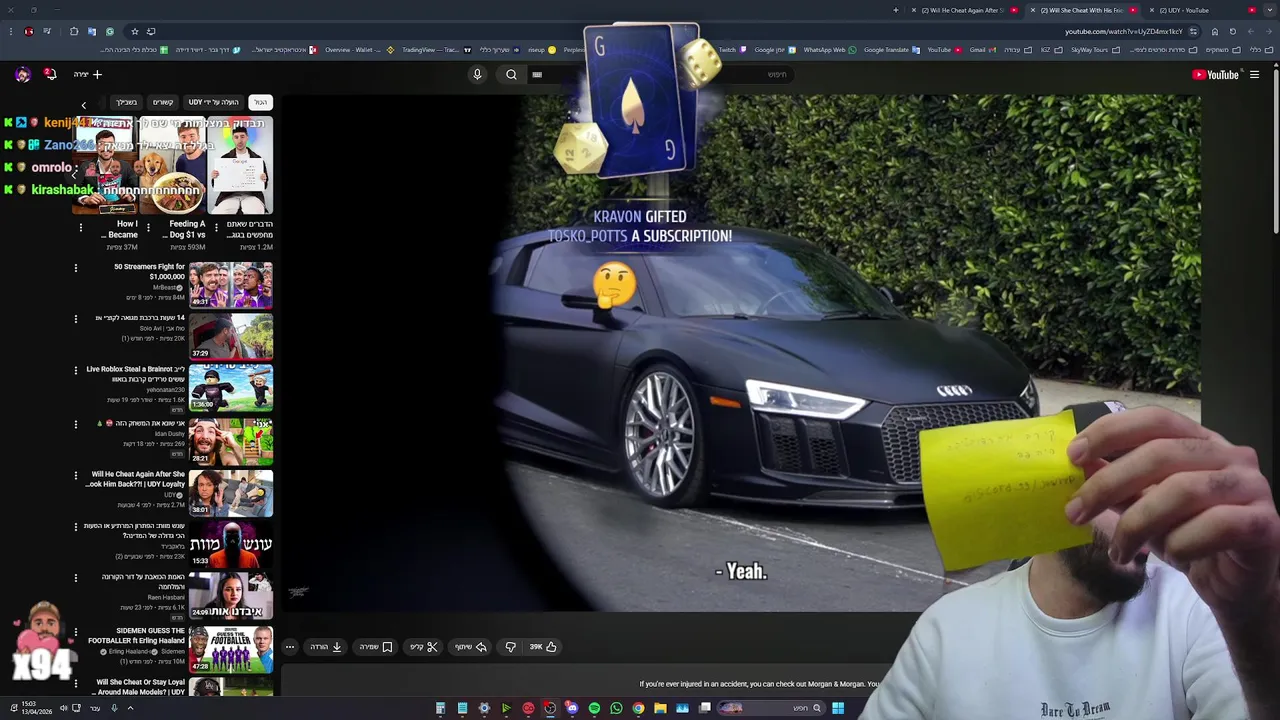
Task: Open YouTube notifications bell
Action: (x=50, y=74)
